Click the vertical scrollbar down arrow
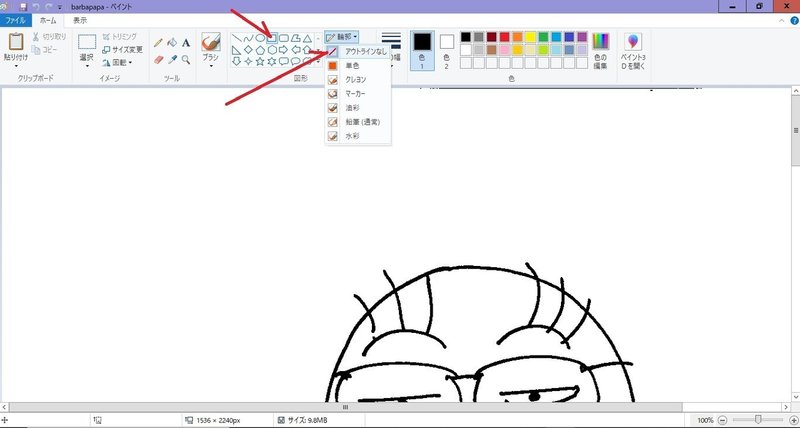Screen dimensions: 800x428 pos(795,396)
